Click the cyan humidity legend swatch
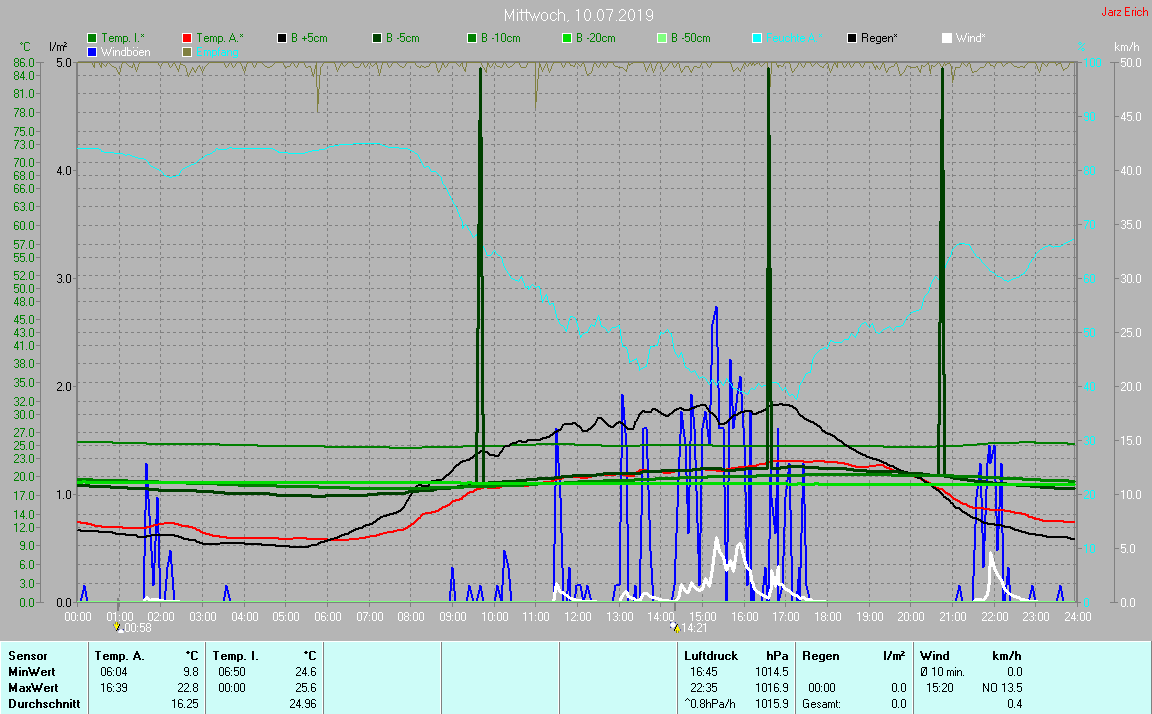This screenshot has width=1152, height=714. tap(757, 38)
